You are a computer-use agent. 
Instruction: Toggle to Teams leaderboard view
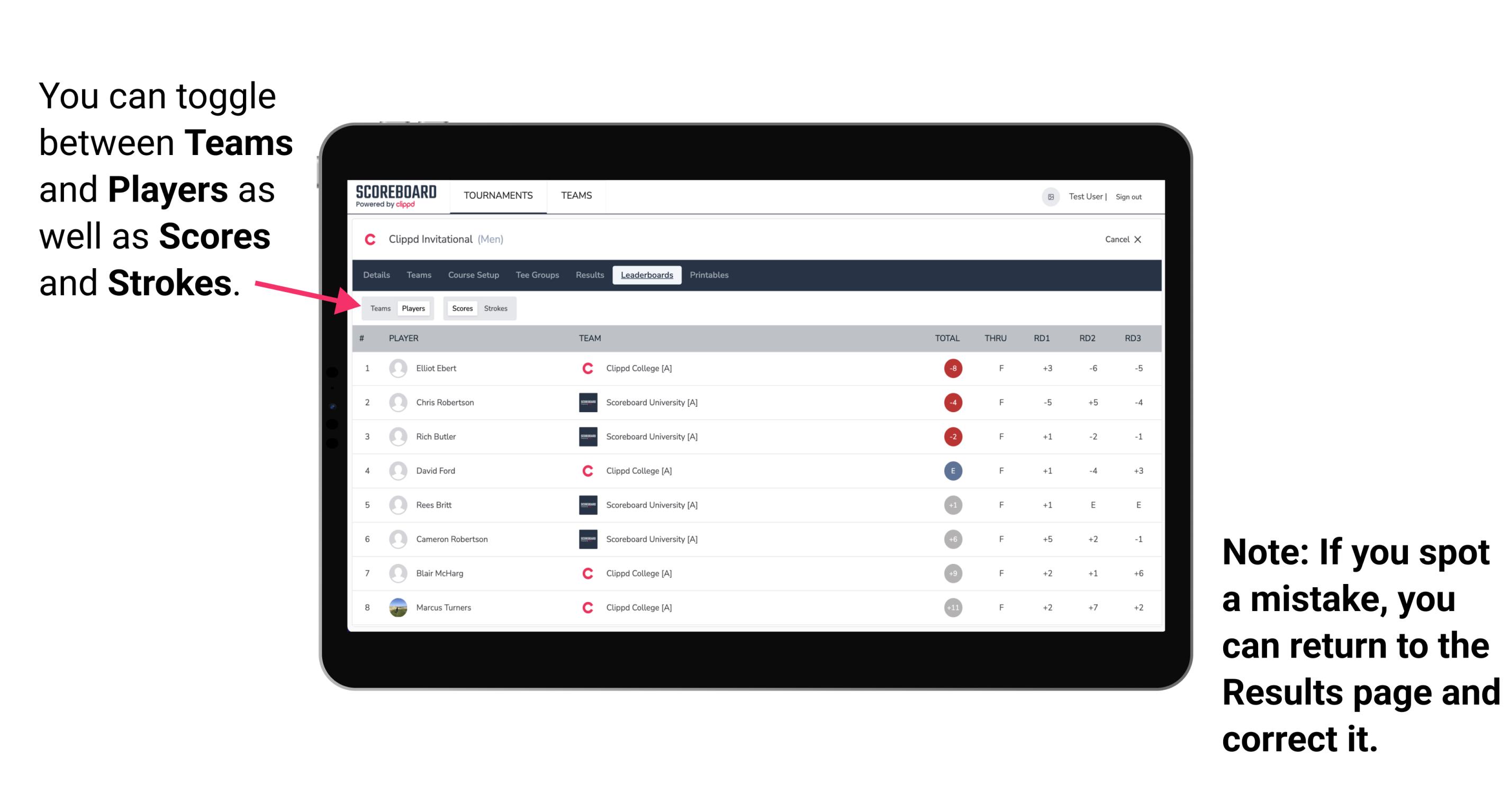tap(379, 308)
